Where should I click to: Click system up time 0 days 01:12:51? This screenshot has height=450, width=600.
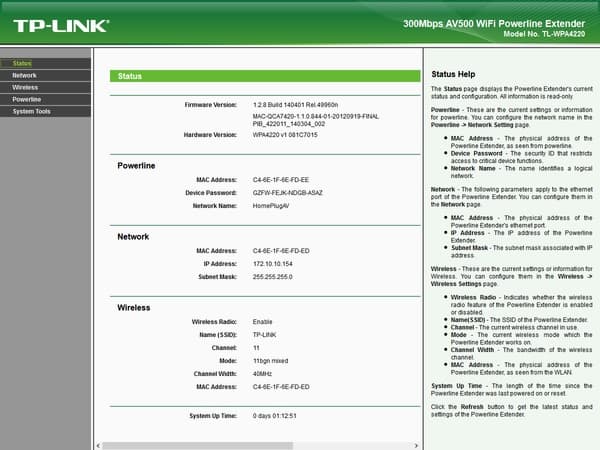[274, 416]
